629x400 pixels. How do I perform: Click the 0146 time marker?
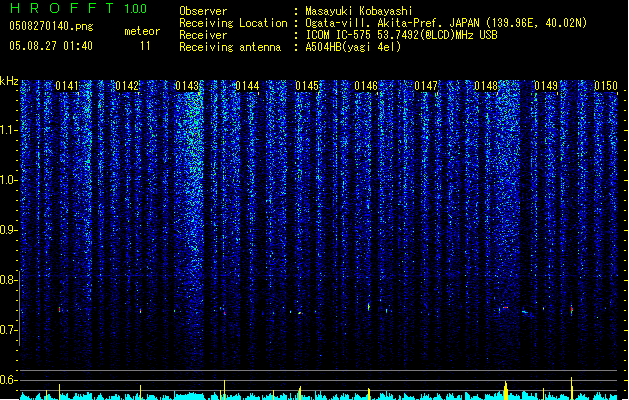(366, 86)
